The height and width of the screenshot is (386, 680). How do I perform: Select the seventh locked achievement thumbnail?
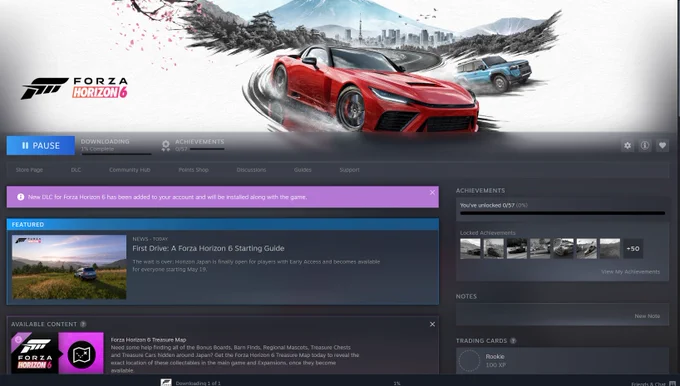coord(610,249)
